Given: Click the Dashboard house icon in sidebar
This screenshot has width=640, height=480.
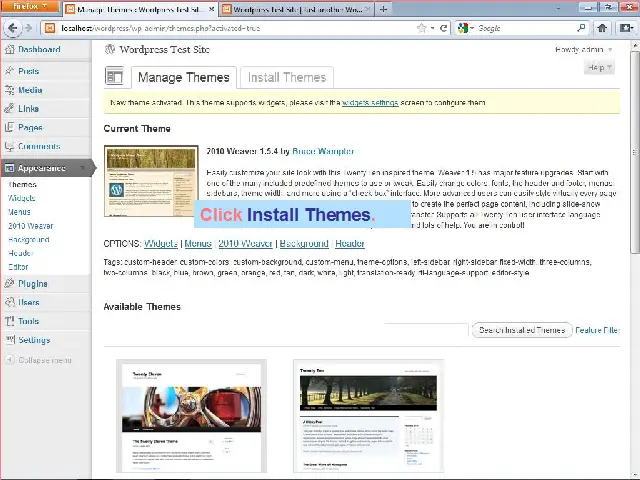Looking at the screenshot, I should coord(9,49).
